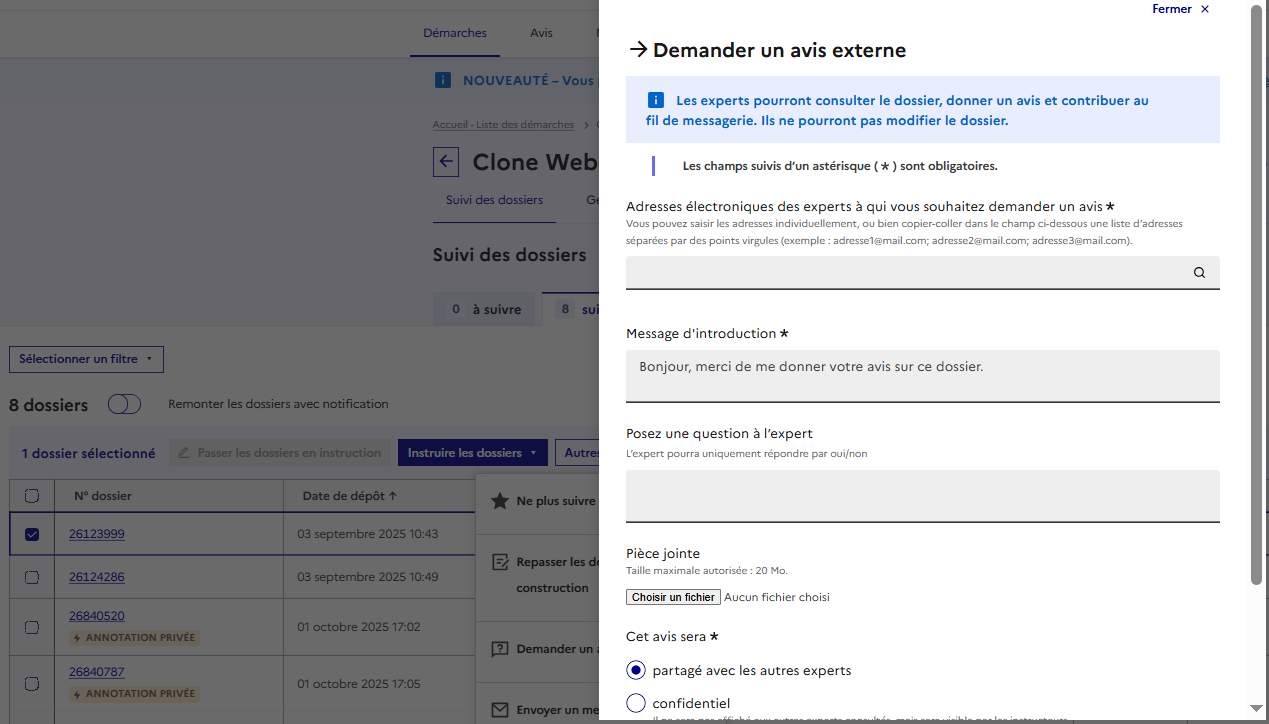Tick the select-all checkbox in table header
Image resolution: width=1269 pixels, height=724 pixels.
tap(32, 496)
